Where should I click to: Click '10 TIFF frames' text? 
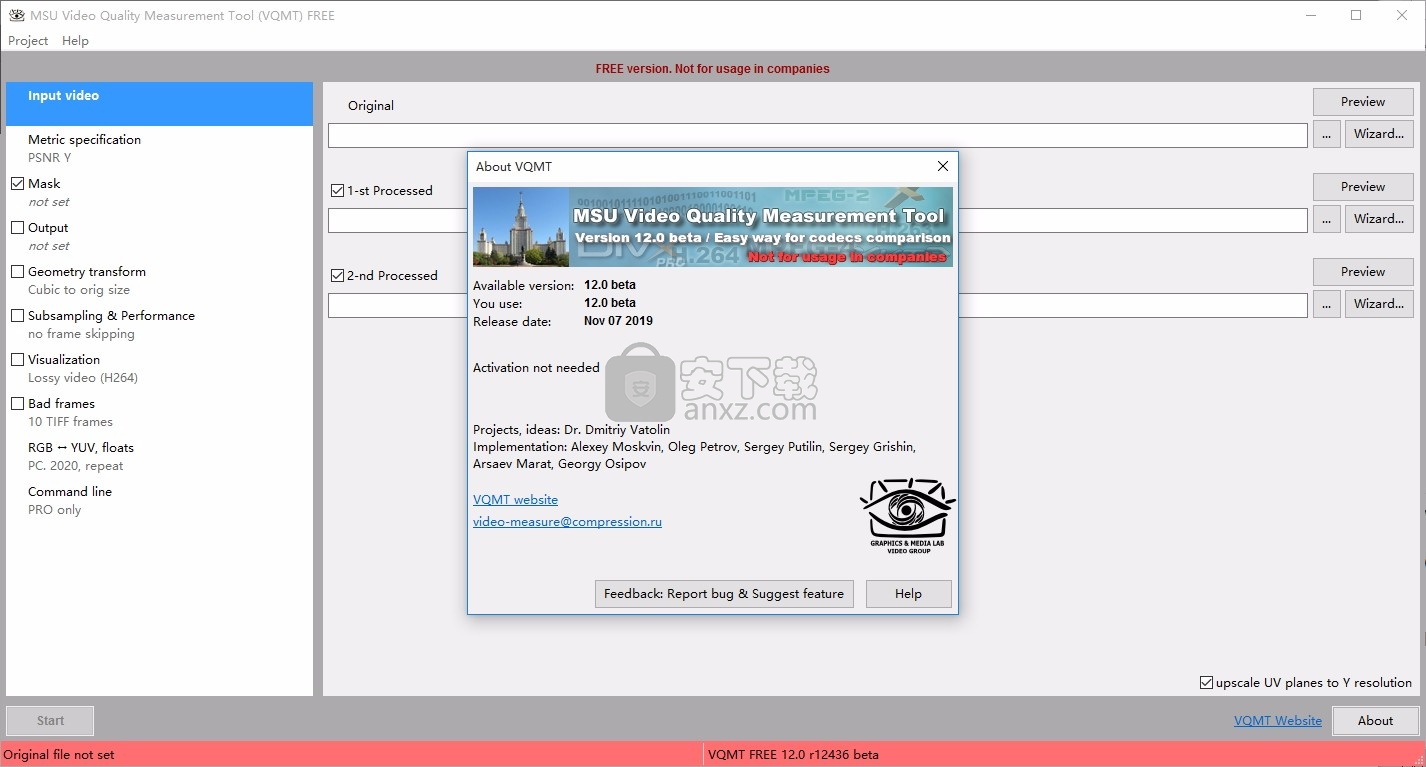pyautogui.click(x=70, y=422)
